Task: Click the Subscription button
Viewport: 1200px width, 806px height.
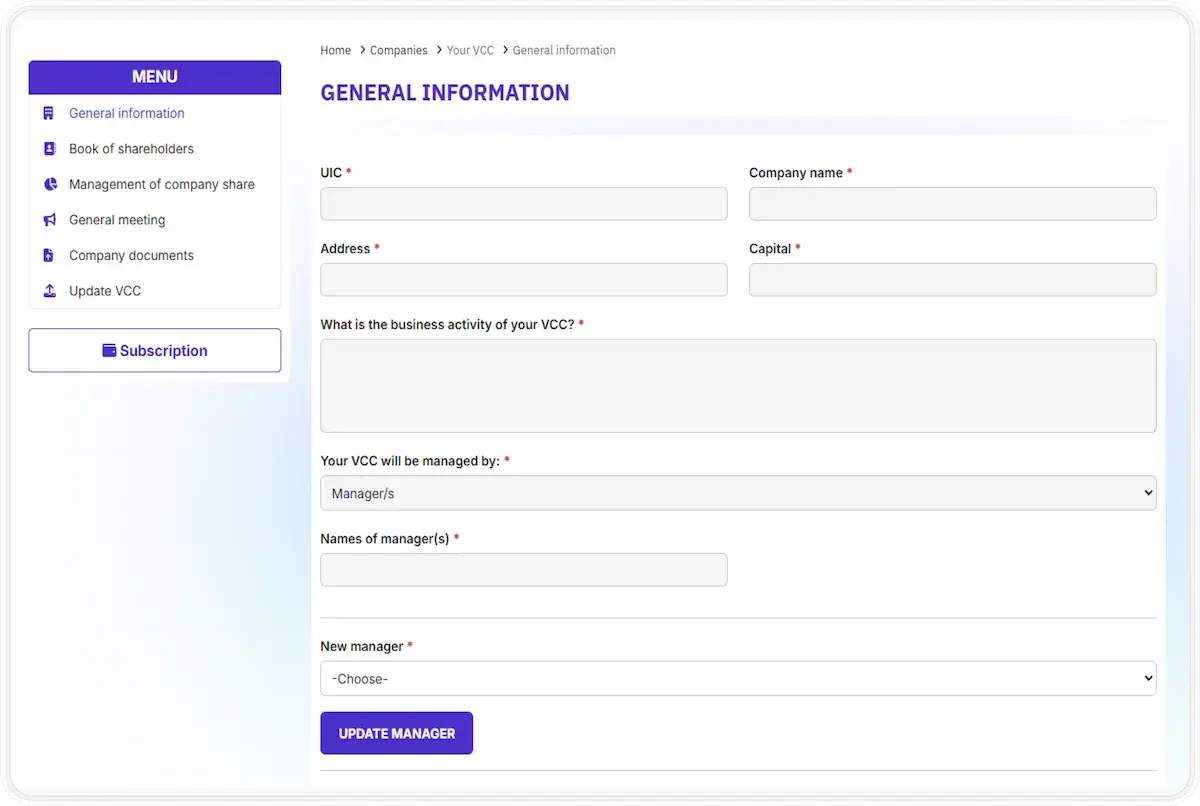Action: (155, 350)
